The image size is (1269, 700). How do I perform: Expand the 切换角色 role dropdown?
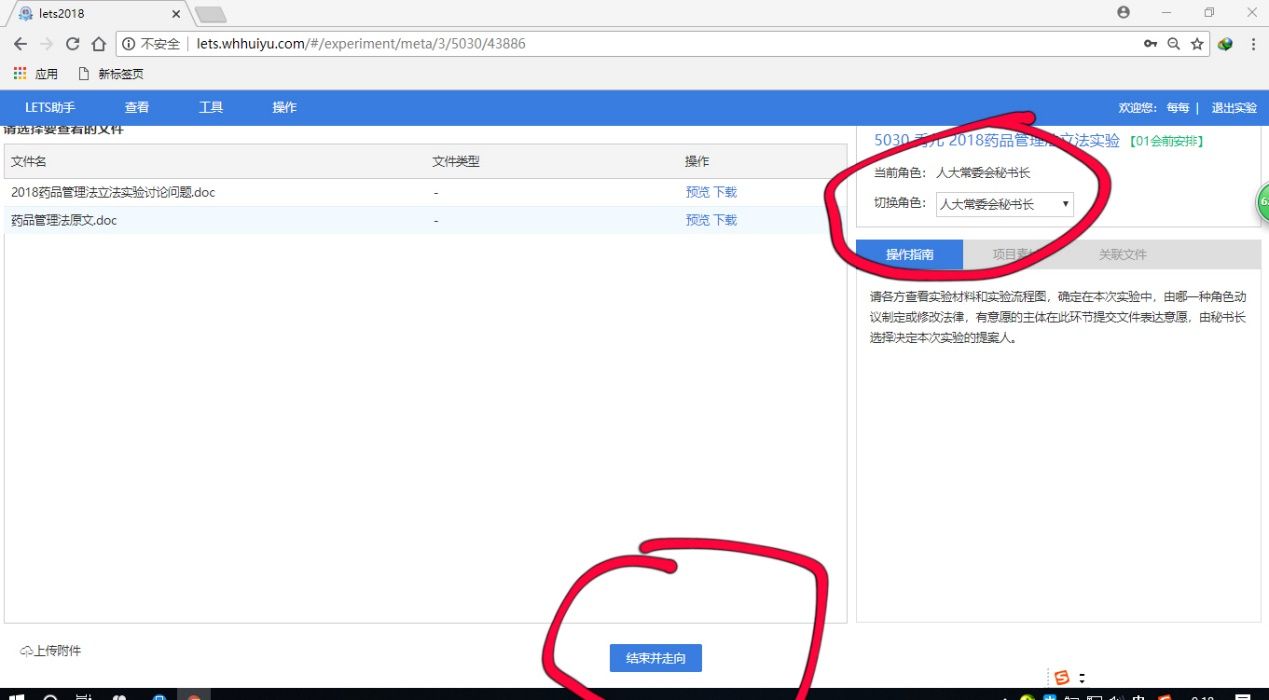tap(1004, 204)
